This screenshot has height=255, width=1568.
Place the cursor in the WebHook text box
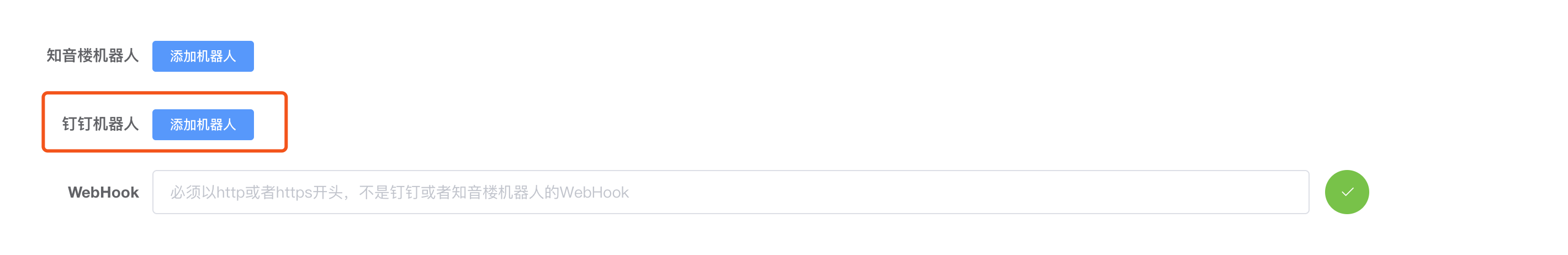[730, 192]
